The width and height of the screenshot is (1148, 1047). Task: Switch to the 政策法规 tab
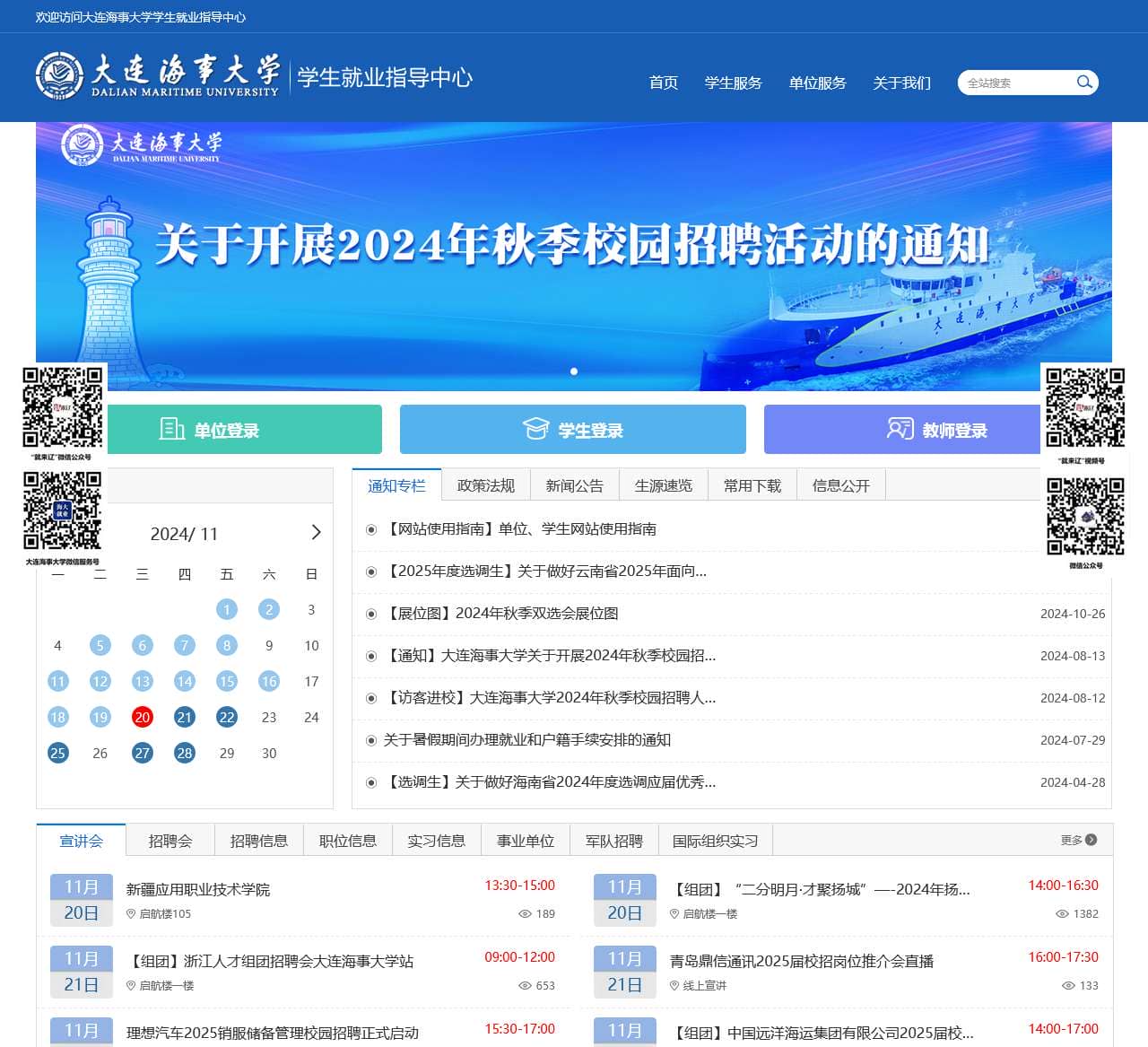click(486, 485)
